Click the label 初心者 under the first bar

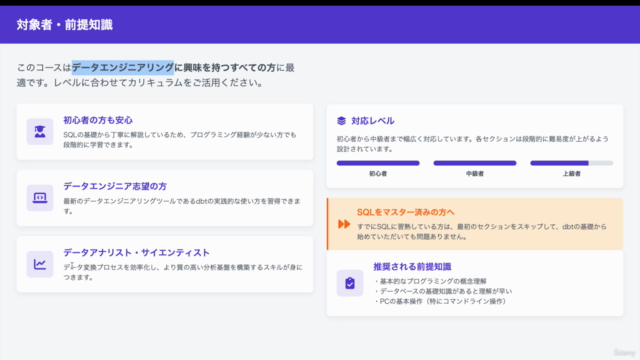pos(378,173)
